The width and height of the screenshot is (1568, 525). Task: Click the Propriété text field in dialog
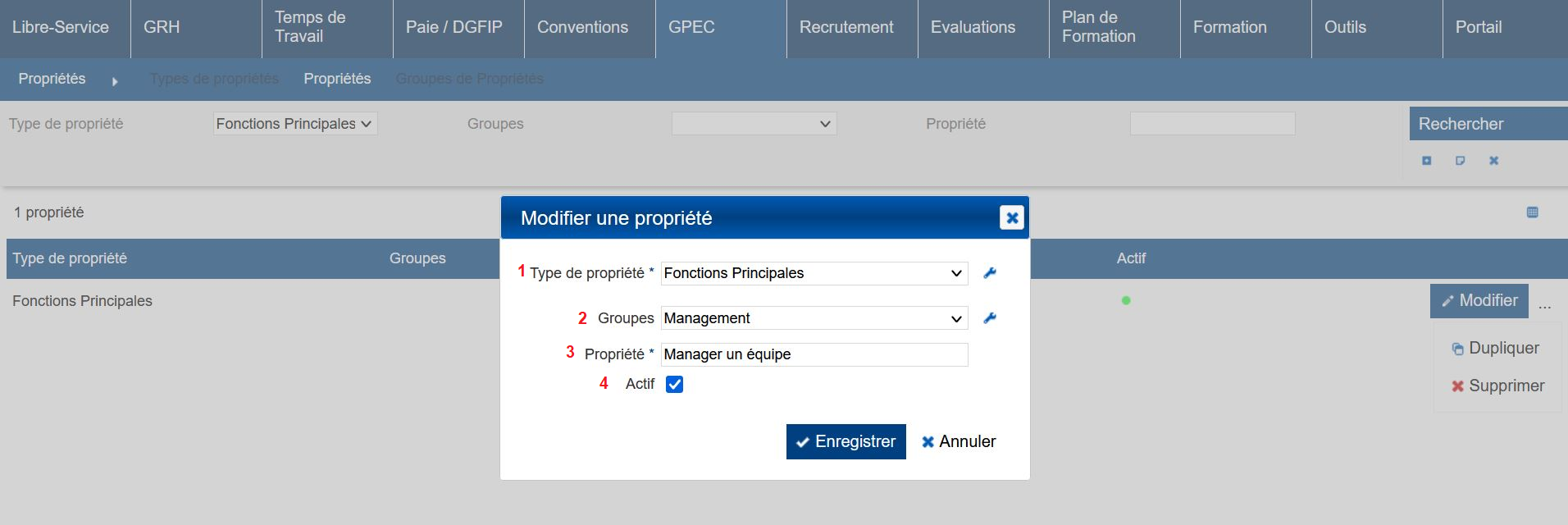[814, 354]
